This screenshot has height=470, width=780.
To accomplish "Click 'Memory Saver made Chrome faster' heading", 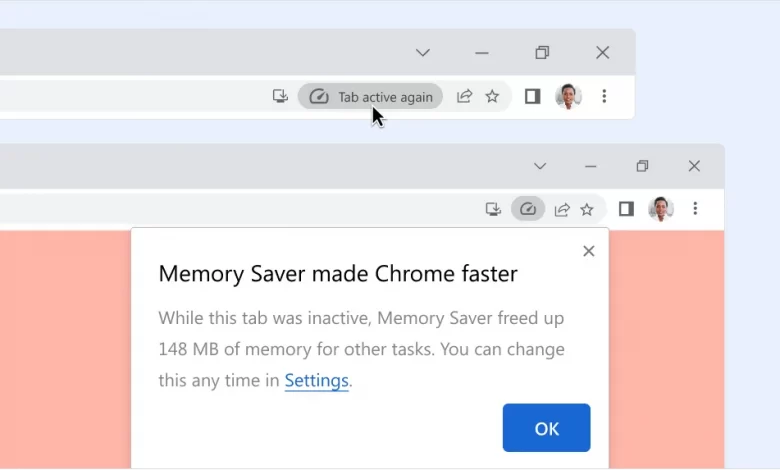I will click(x=338, y=274).
